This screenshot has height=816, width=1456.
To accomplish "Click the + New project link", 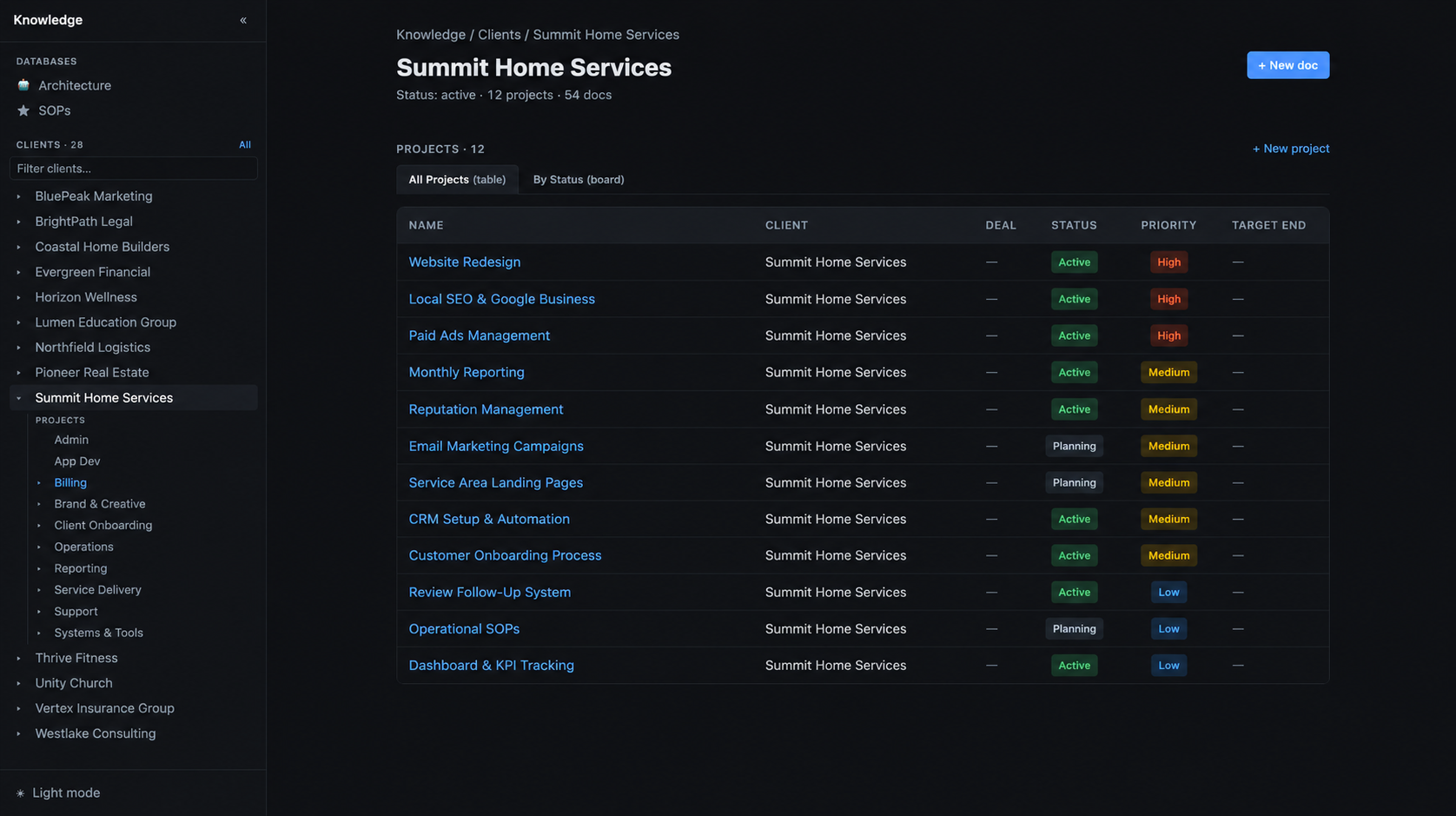I will point(1291,149).
